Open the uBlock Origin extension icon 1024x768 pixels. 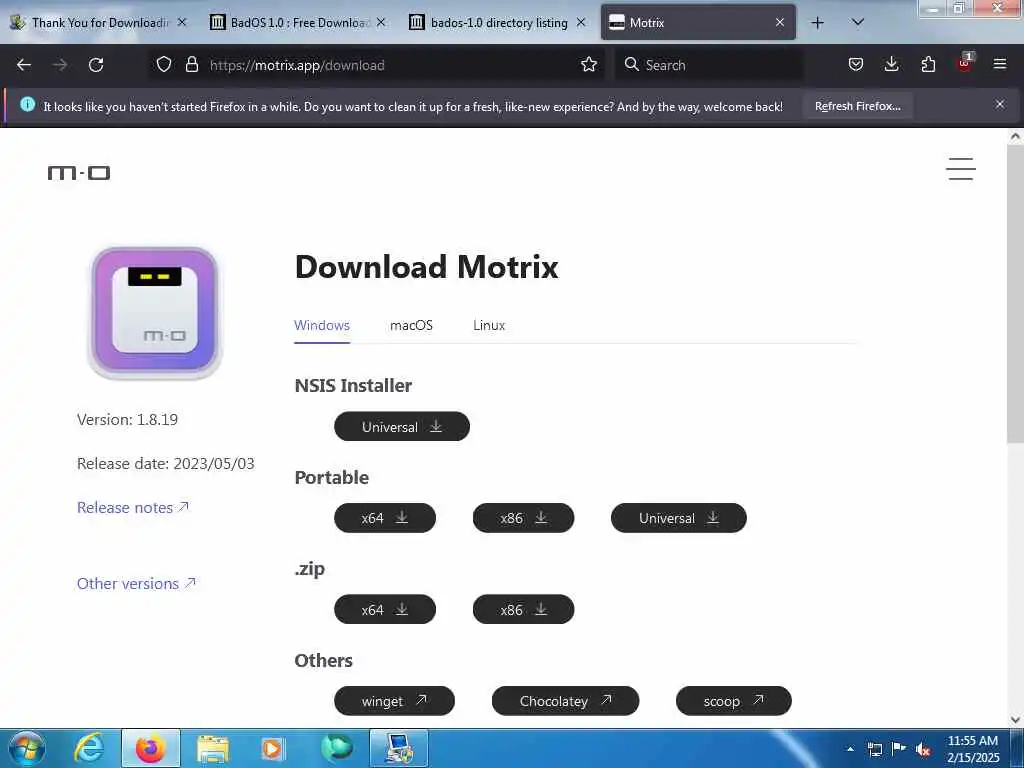tap(965, 63)
